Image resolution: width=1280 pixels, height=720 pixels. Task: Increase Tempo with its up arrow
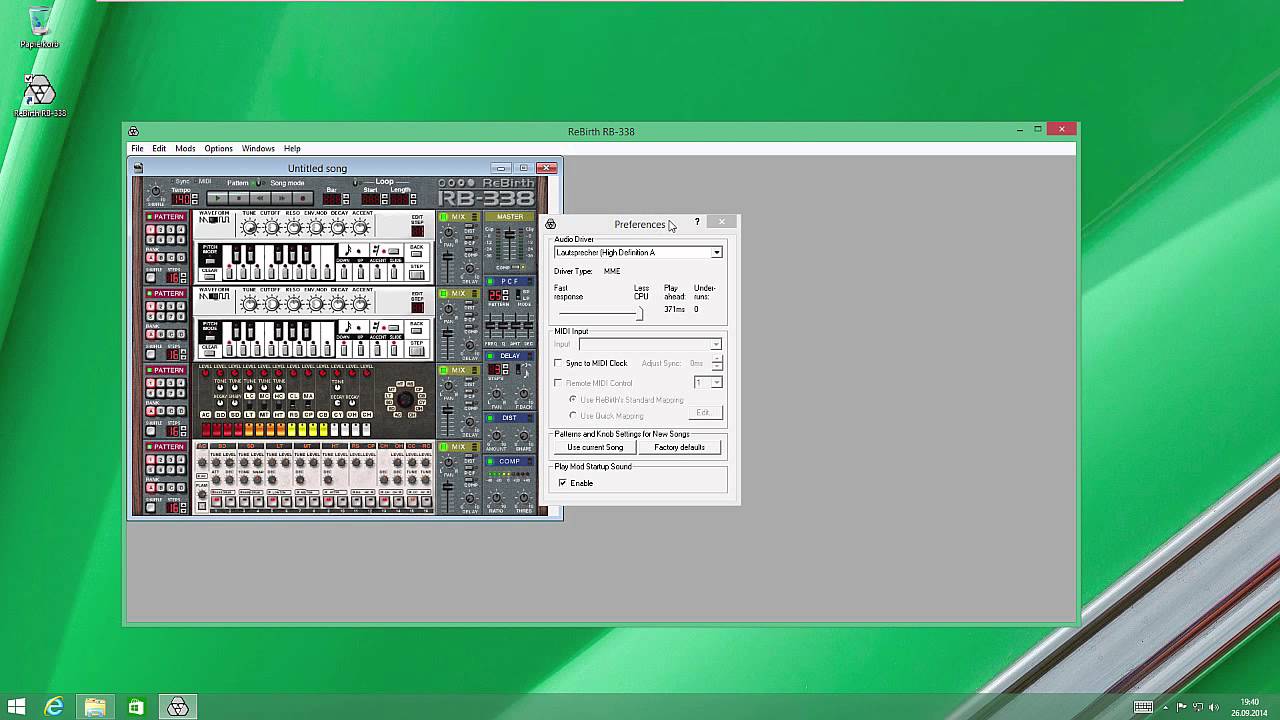[x=195, y=196]
